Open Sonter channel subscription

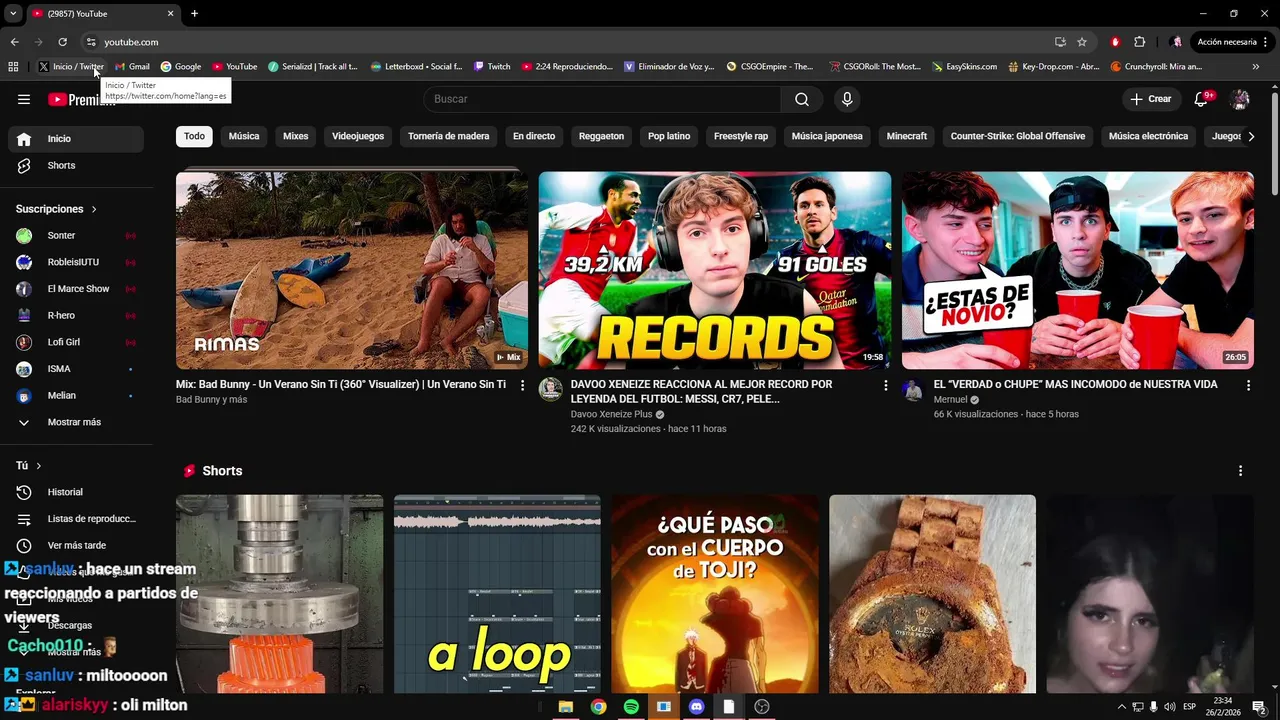(x=76, y=235)
